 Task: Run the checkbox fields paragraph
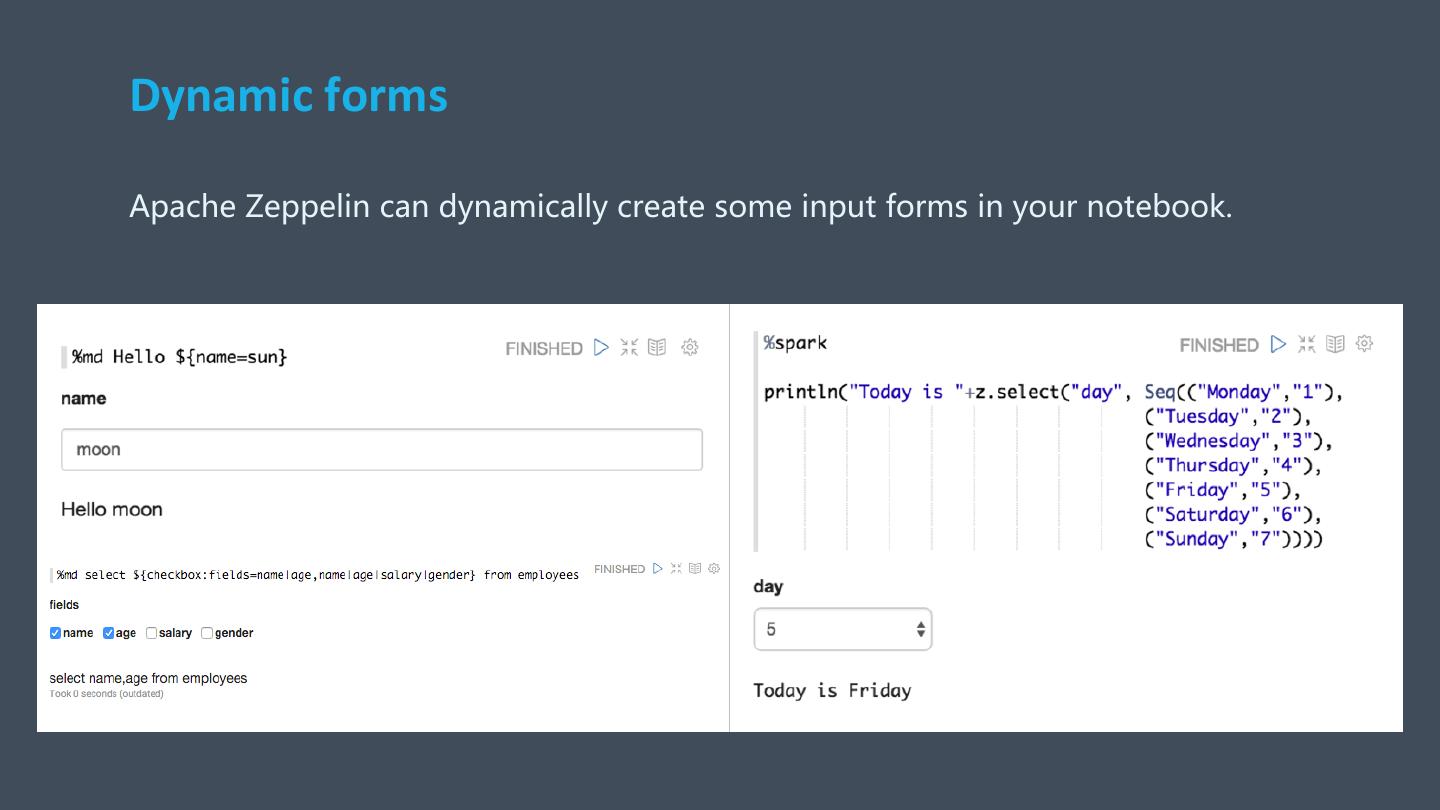[658, 569]
